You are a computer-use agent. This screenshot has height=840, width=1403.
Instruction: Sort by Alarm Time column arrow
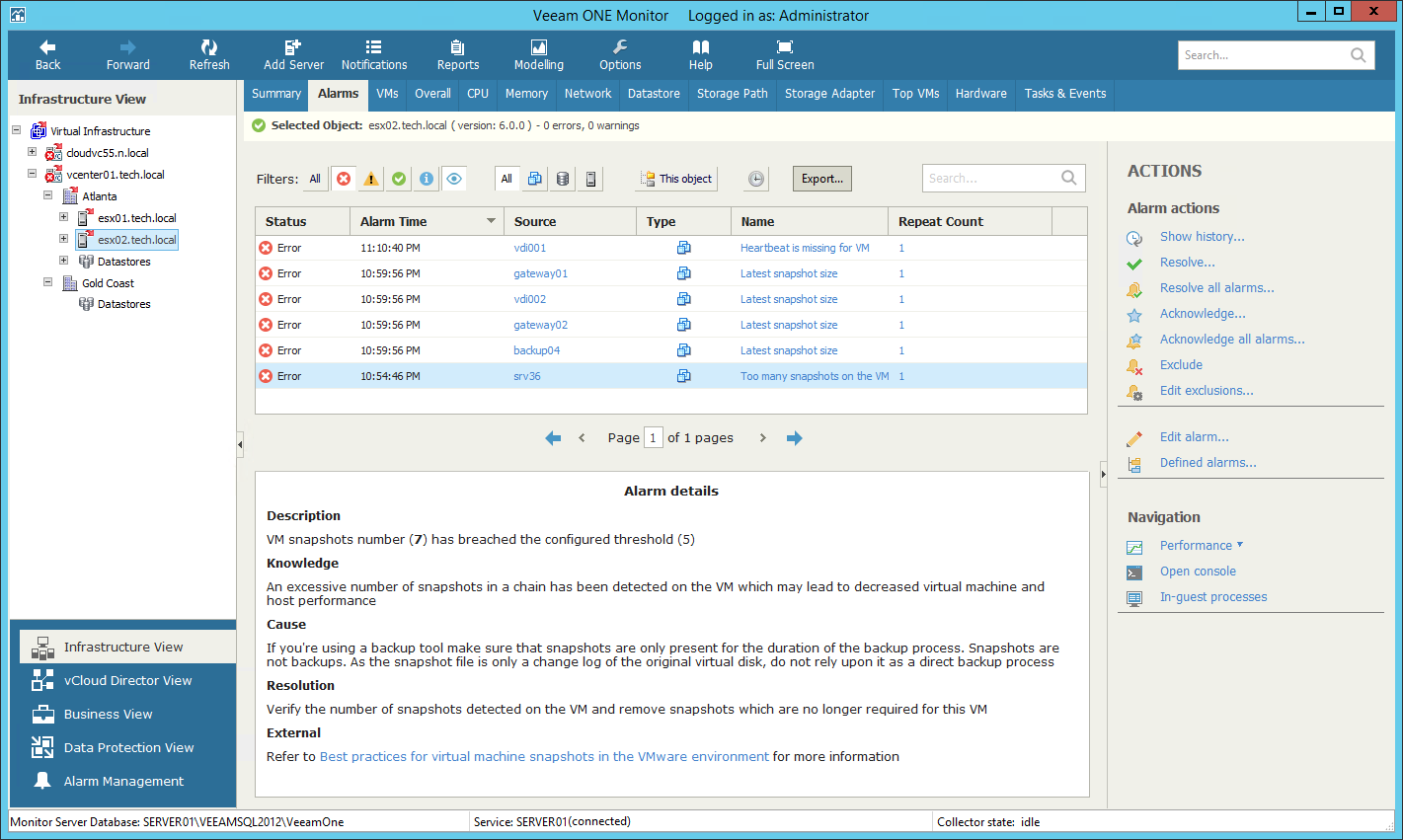[491, 221]
